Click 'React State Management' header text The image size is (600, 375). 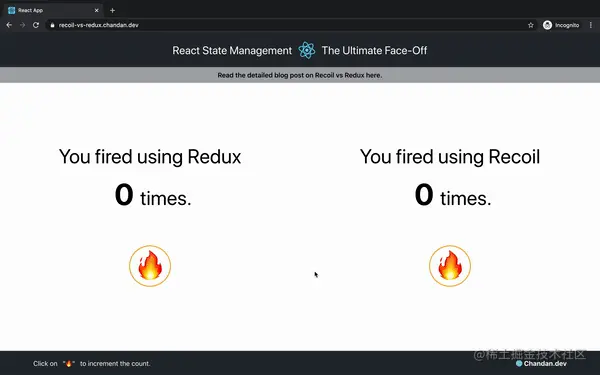[x=232, y=51]
